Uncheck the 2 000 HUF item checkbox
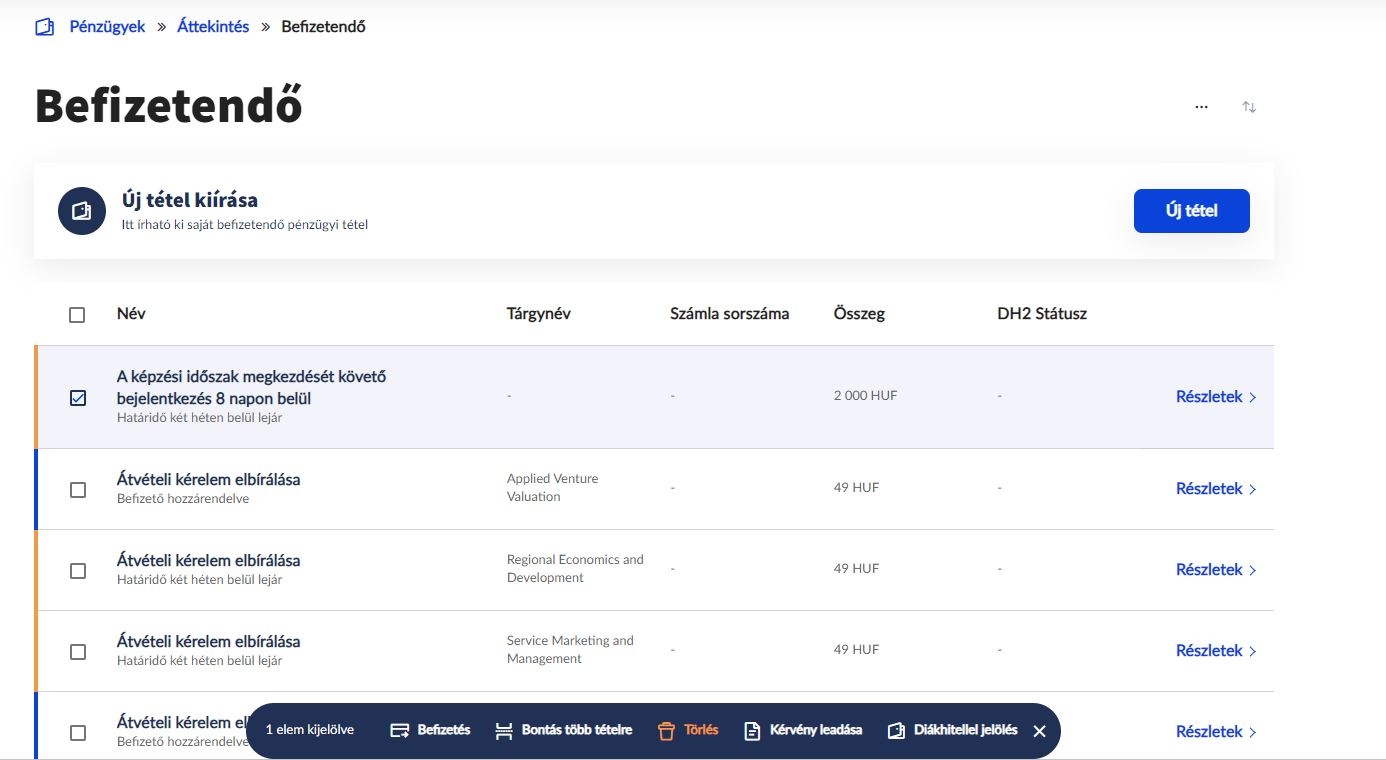This screenshot has width=1386, height=760. pyautogui.click(x=78, y=398)
